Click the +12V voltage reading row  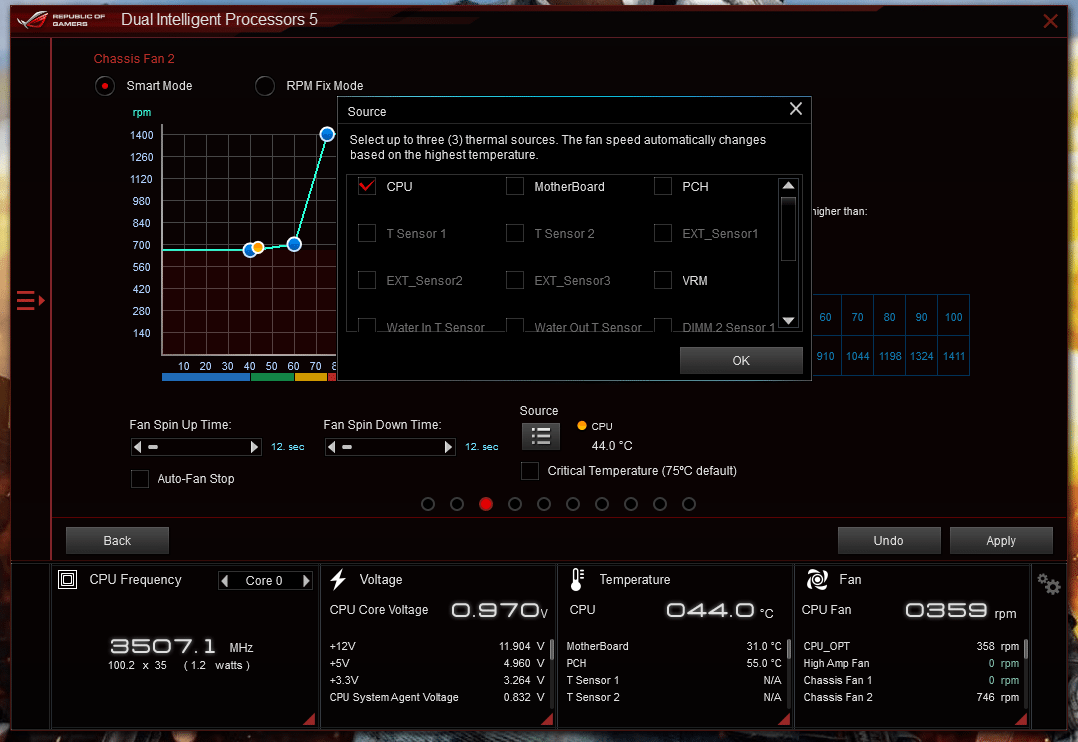437,646
